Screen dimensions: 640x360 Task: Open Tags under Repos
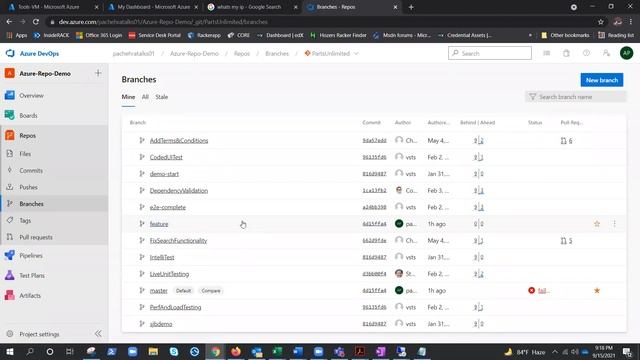click(x=25, y=220)
